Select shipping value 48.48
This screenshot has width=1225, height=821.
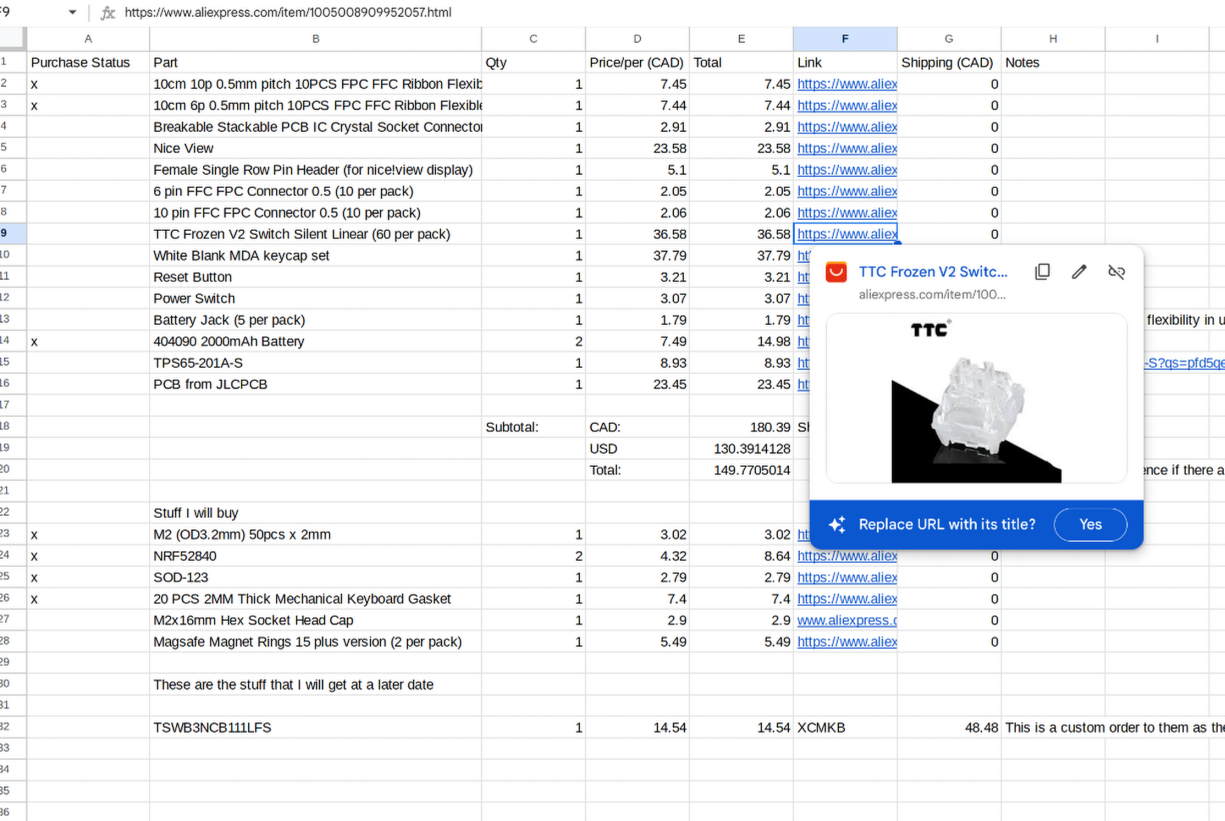pyautogui.click(x=949, y=727)
